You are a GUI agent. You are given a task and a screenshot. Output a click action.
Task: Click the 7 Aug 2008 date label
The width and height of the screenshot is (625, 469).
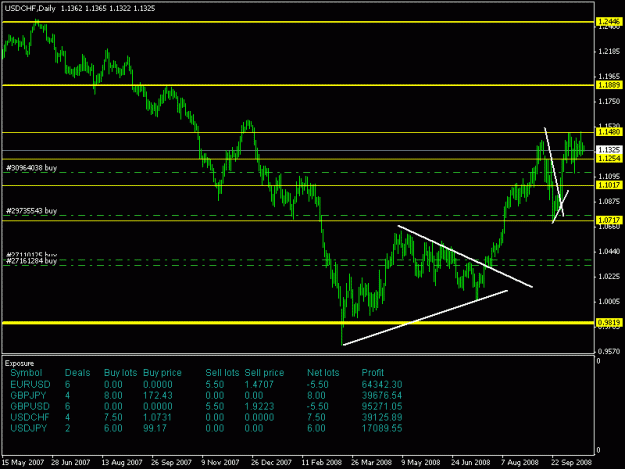(520, 462)
